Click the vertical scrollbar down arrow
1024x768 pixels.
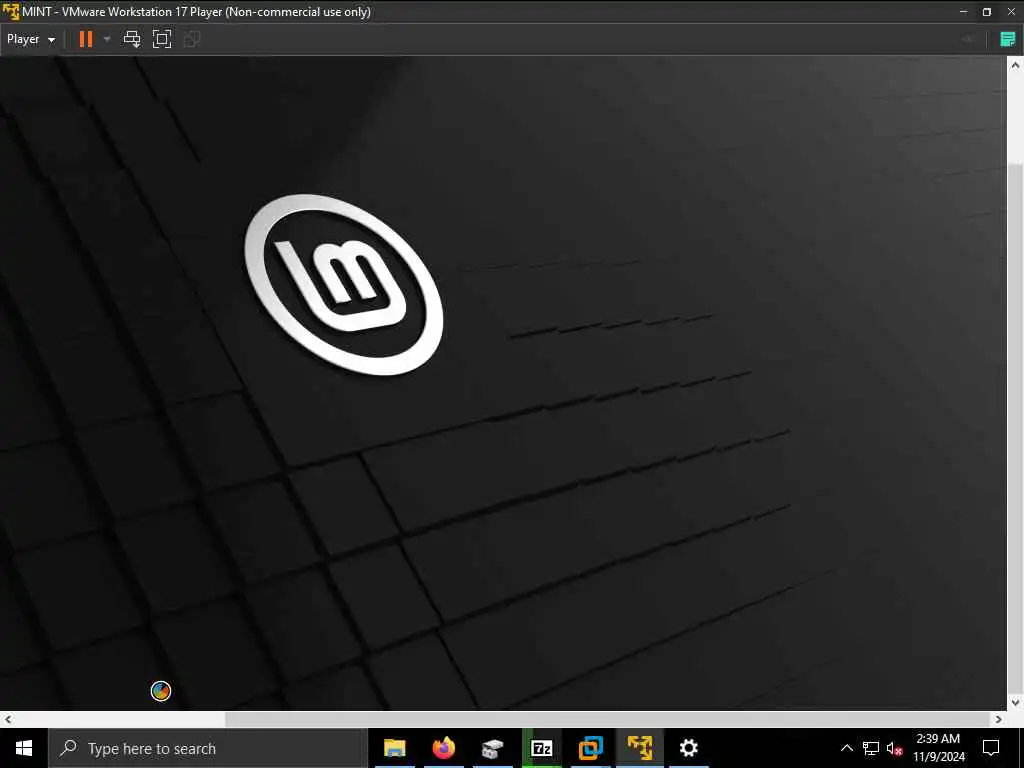[x=1015, y=703]
